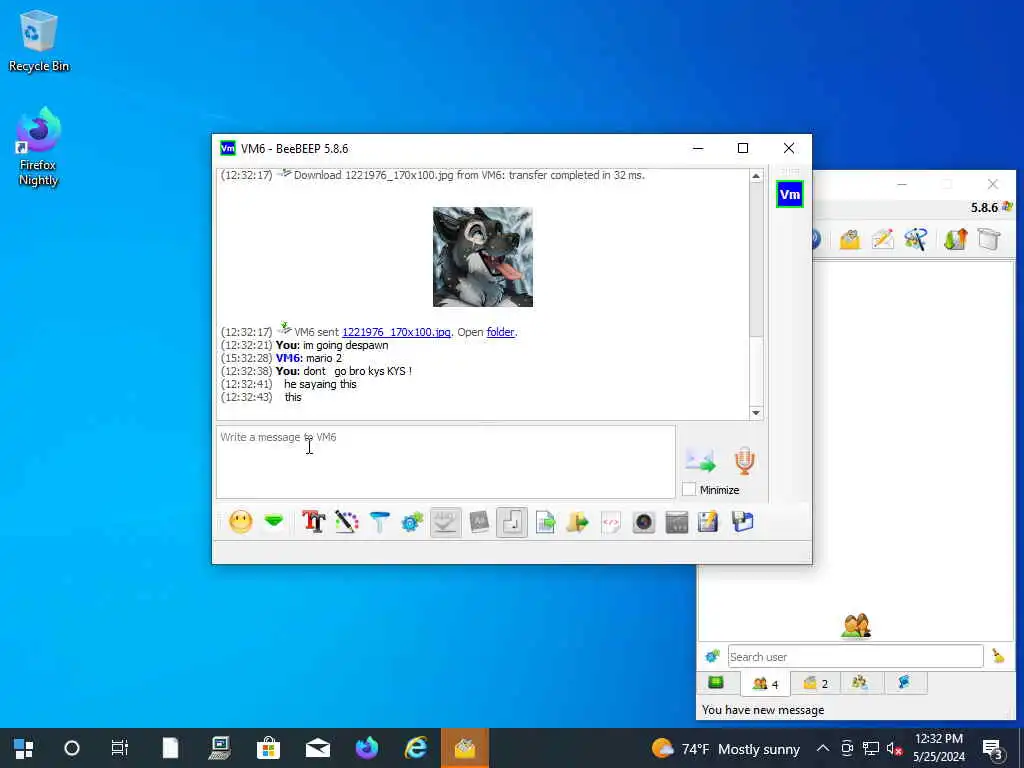Open the blue flag tab in main window

[x=904, y=682]
